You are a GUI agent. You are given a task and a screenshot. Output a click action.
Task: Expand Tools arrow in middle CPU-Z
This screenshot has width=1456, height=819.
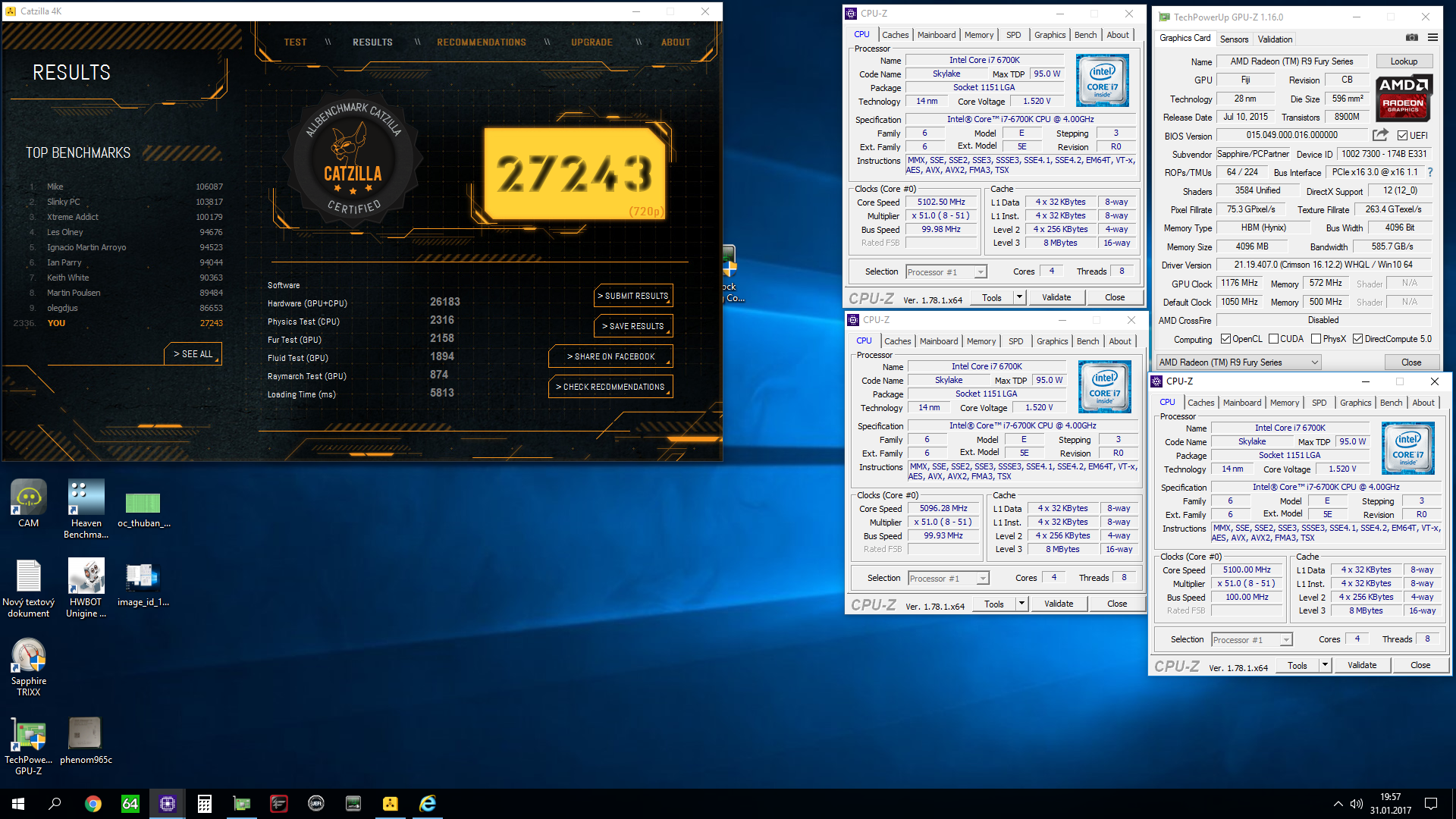[x=1021, y=604]
